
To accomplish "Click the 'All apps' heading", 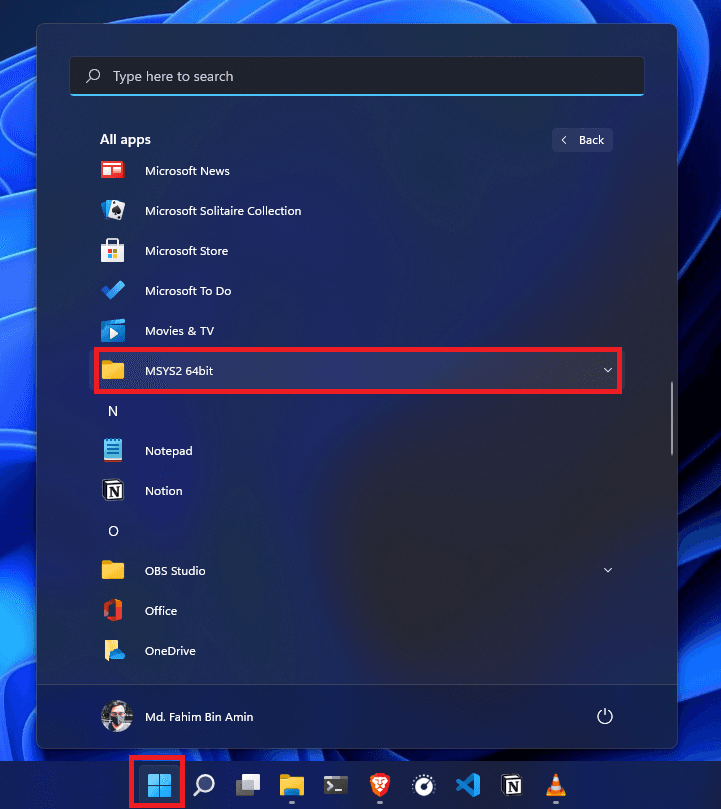I will 125,139.
